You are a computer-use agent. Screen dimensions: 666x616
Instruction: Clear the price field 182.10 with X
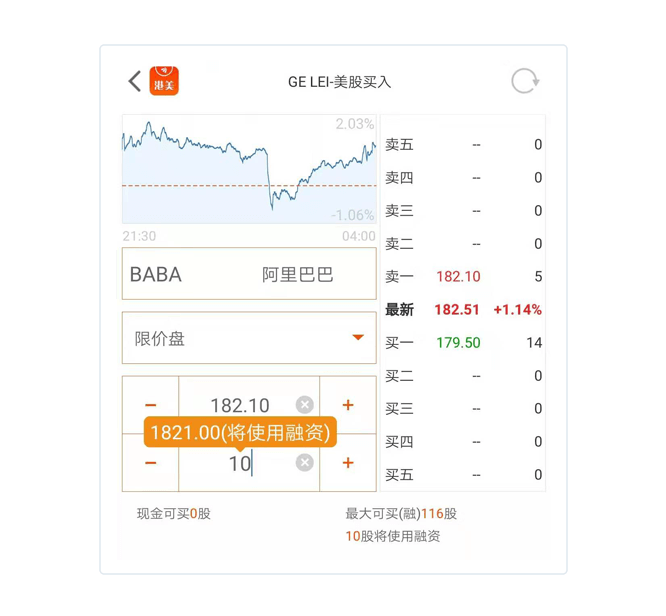click(x=305, y=404)
